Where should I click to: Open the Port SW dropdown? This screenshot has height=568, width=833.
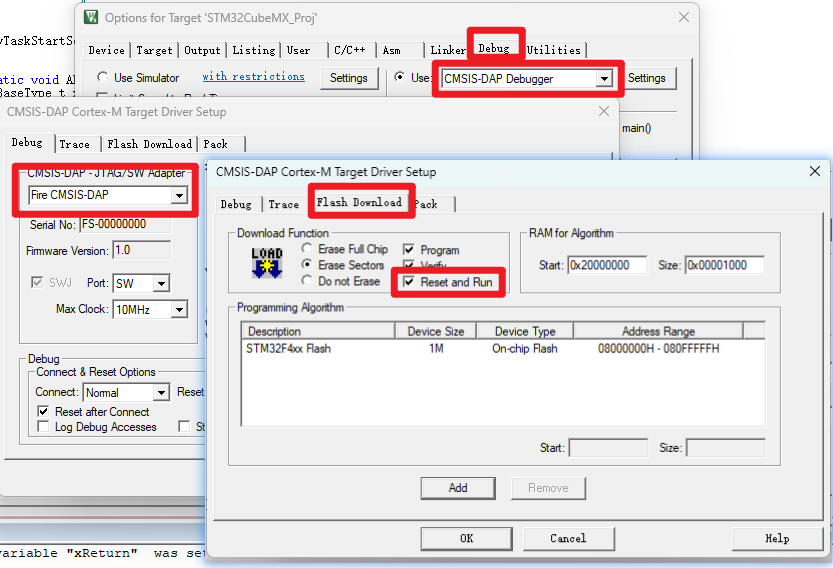(x=162, y=283)
